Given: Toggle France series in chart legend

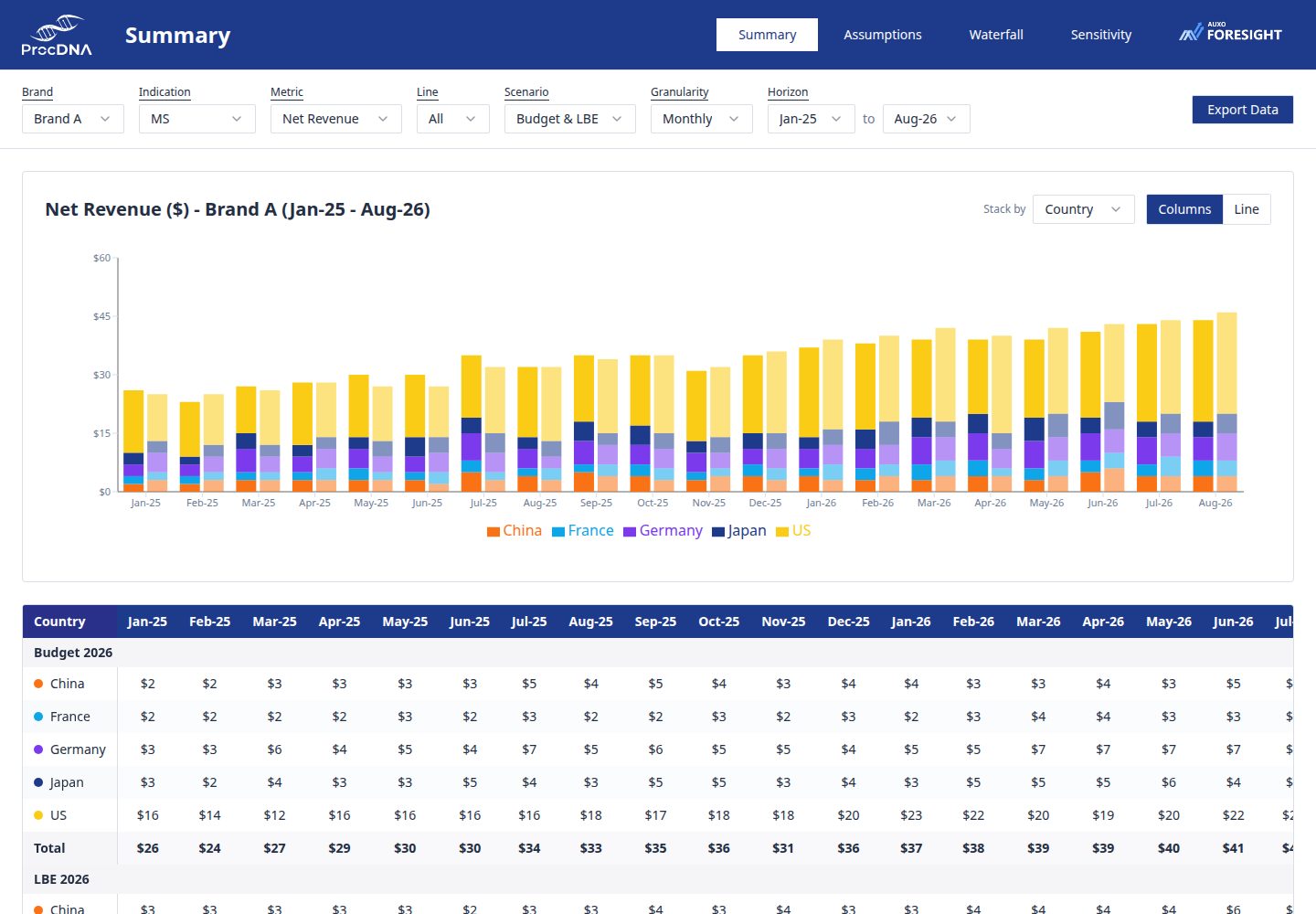Looking at the screenshot, I should pyautogui.click(x=583, y=531).
